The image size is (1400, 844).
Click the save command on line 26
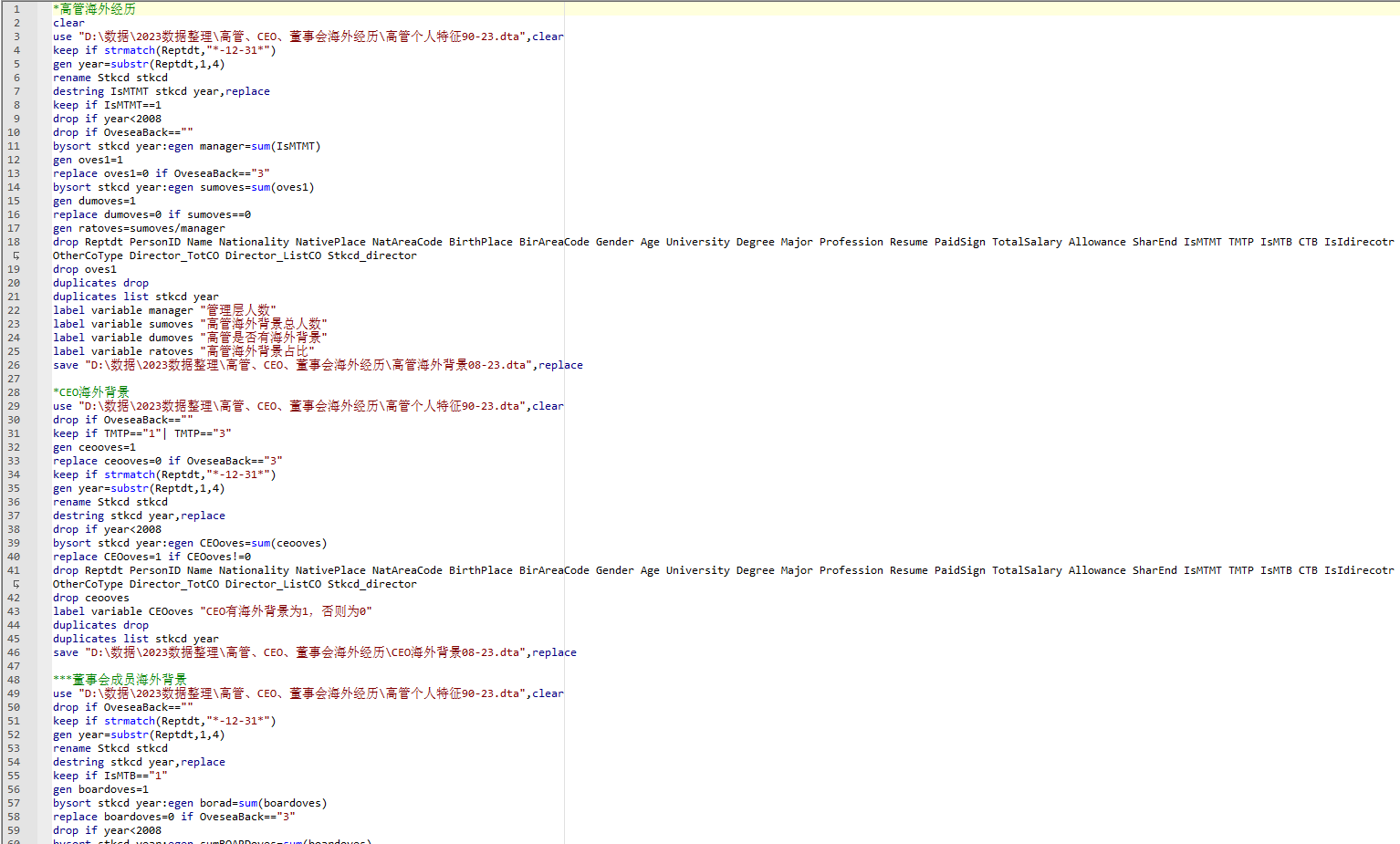[66, 365]
